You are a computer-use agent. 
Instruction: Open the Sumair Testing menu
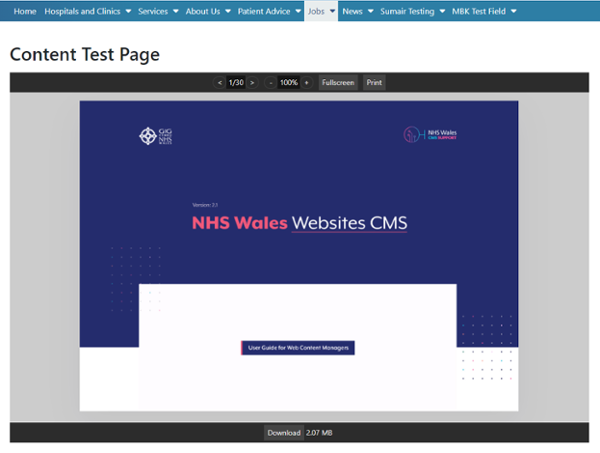click(x=407, y=11)
